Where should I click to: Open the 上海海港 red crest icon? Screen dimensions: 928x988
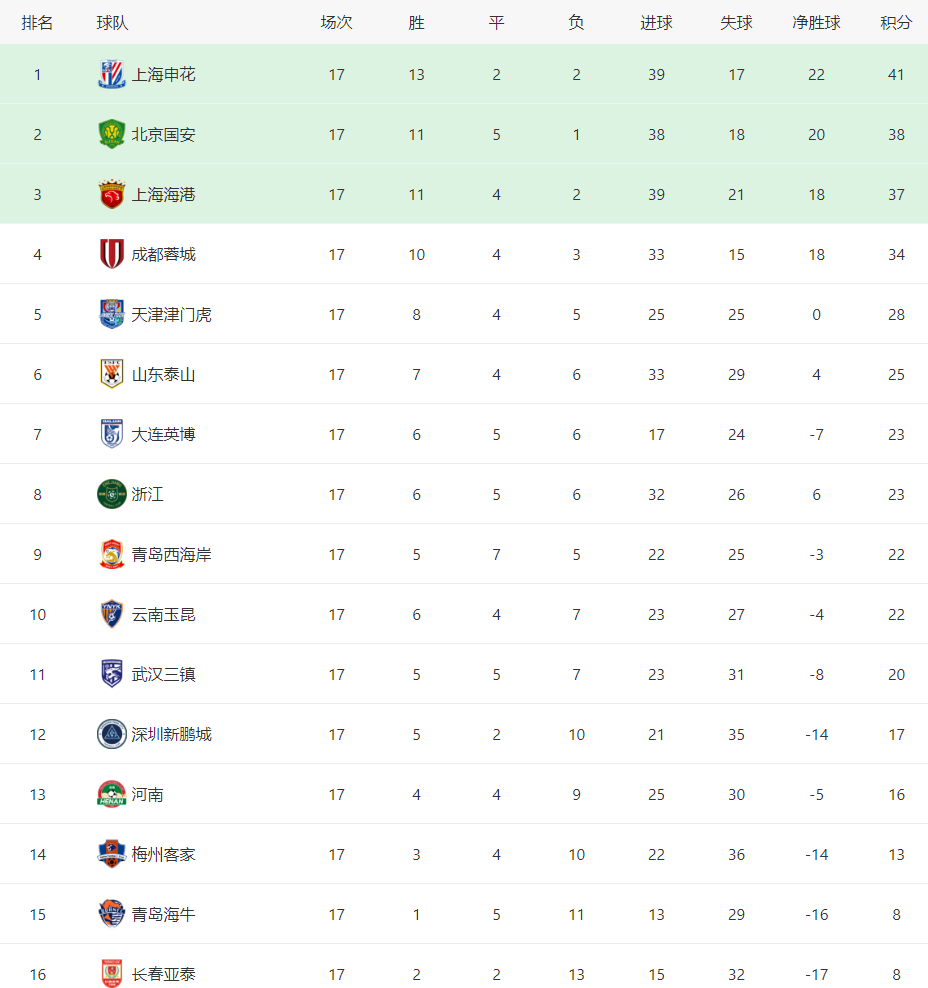(112, 194)
